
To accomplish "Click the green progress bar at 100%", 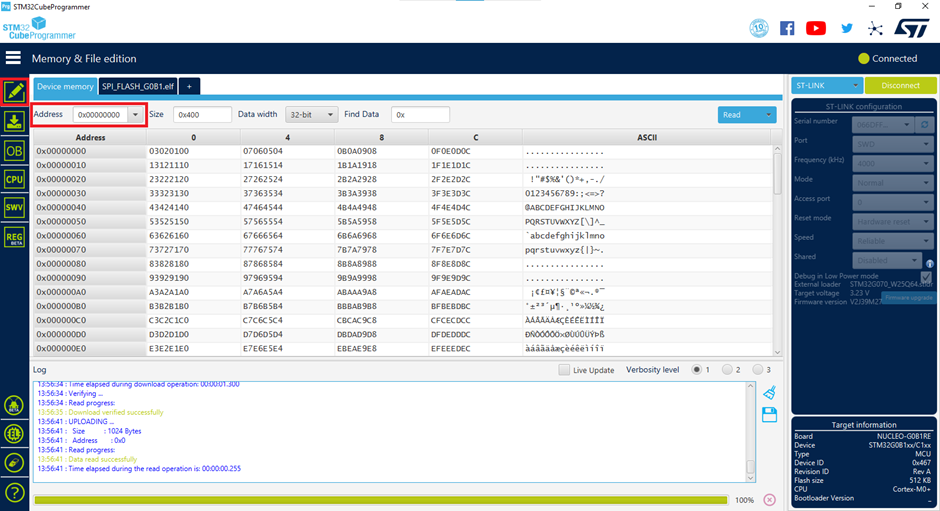I will point(381,500).
